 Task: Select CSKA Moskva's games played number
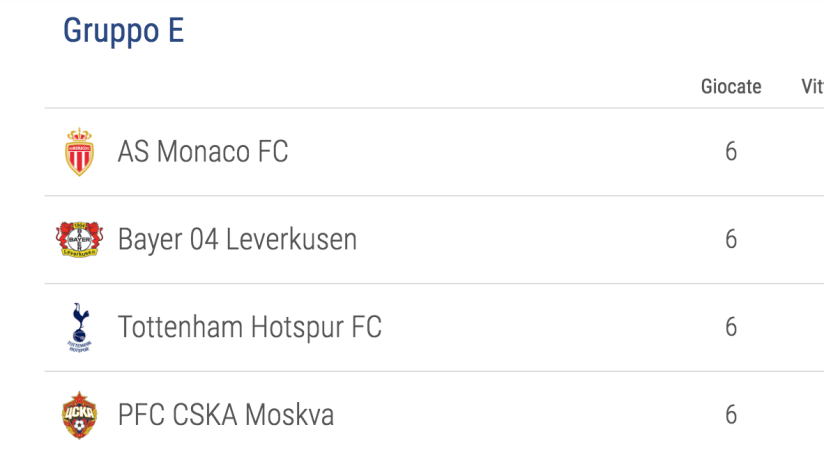tap(731, 415)
